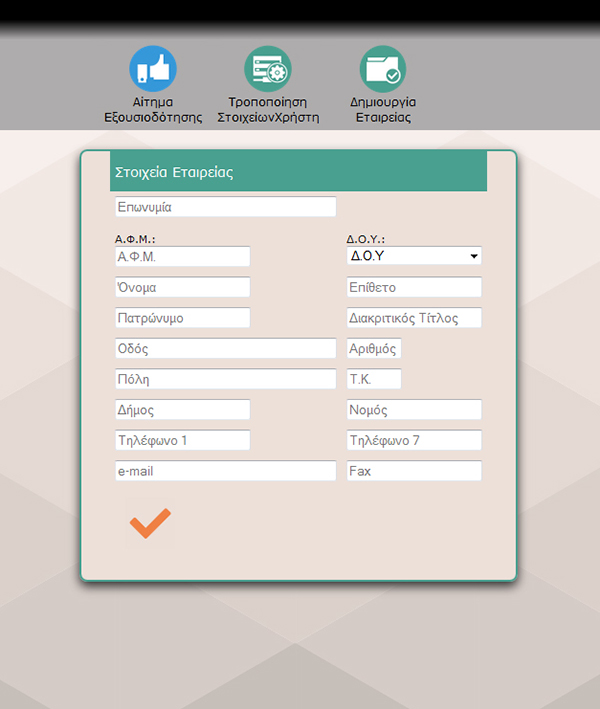
Task: Focus the Επωνυμία input field
Action: 225,207
